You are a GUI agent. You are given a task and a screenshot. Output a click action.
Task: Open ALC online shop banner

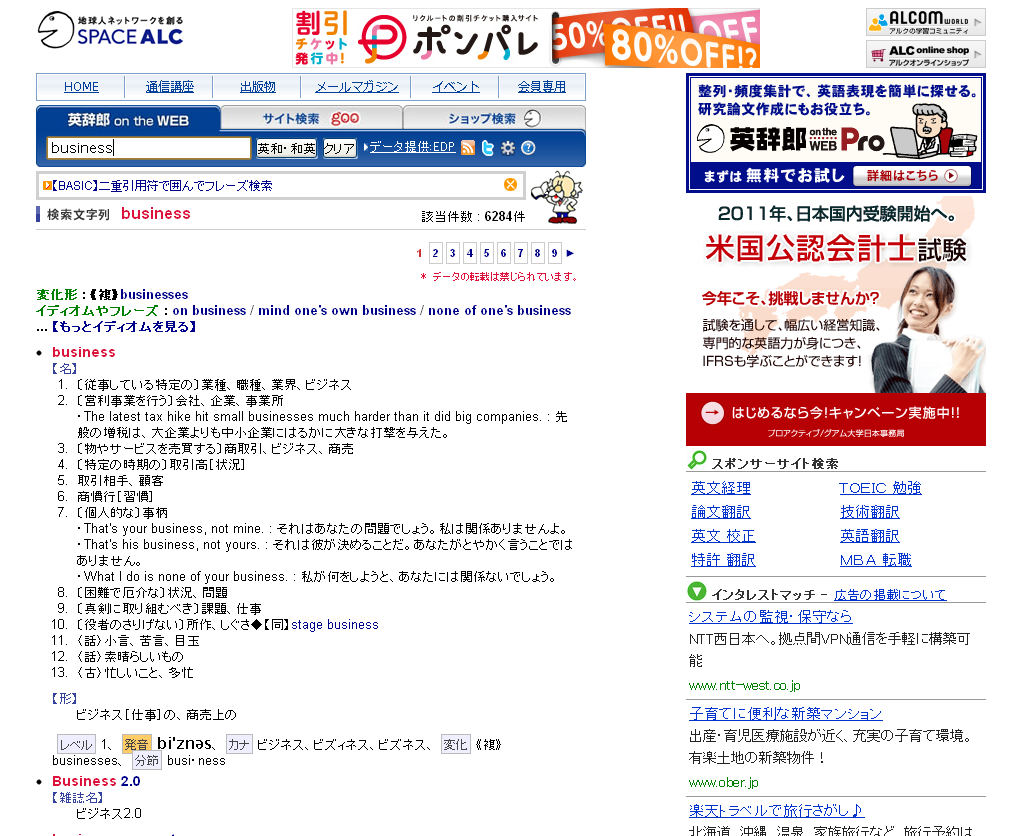(x=925, y=55)
